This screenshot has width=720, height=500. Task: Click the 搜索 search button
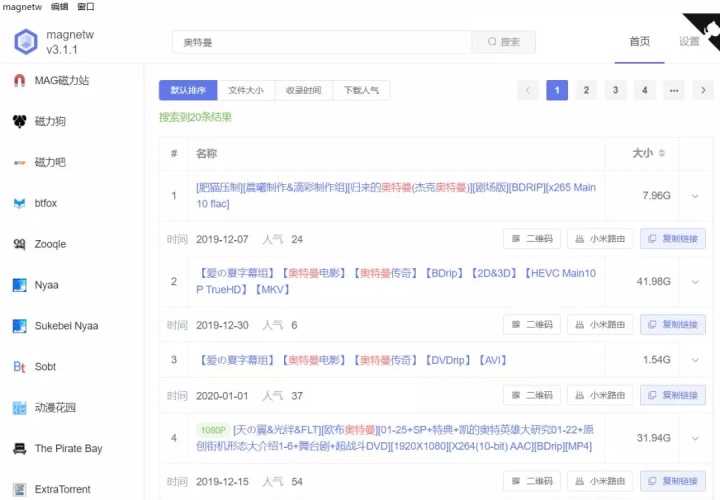click(504, 42)
